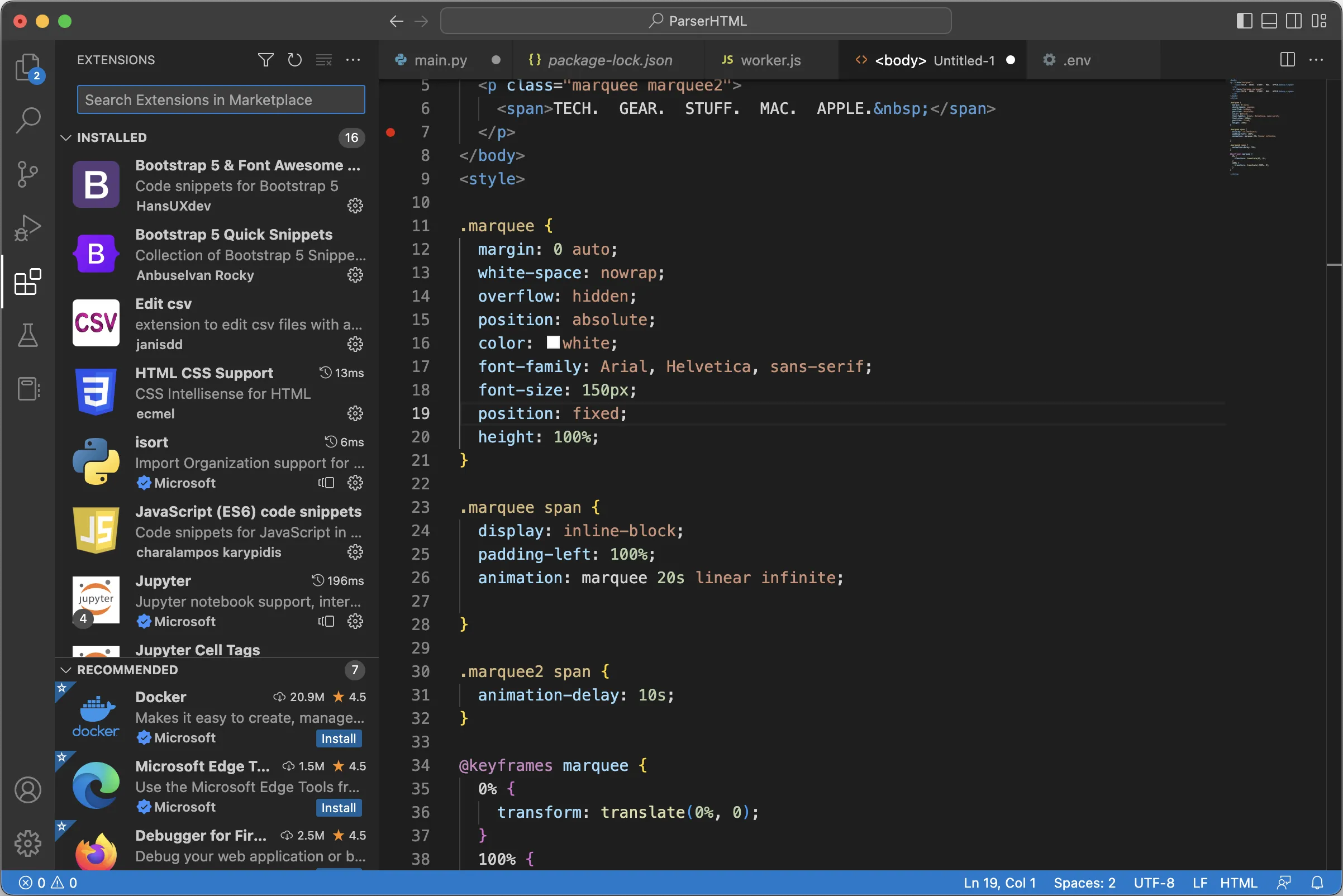1343x896 pixels.
Task: Manage gear for isort extension
Action: tap(355, 483)
